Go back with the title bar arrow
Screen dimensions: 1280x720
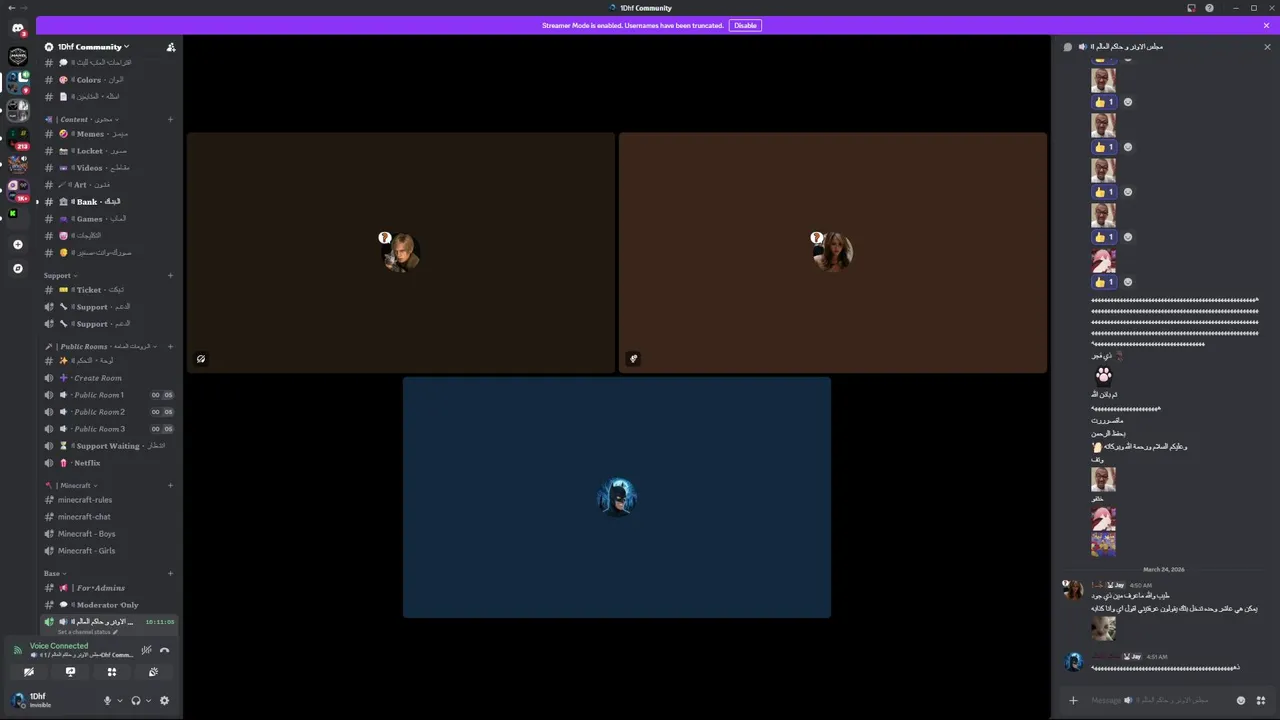10,8
